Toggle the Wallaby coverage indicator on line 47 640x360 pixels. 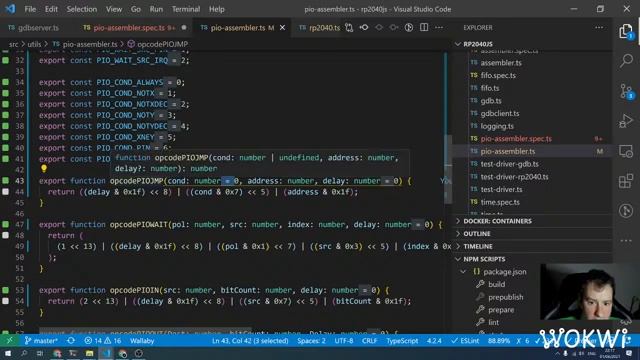(x=5, y=224)
